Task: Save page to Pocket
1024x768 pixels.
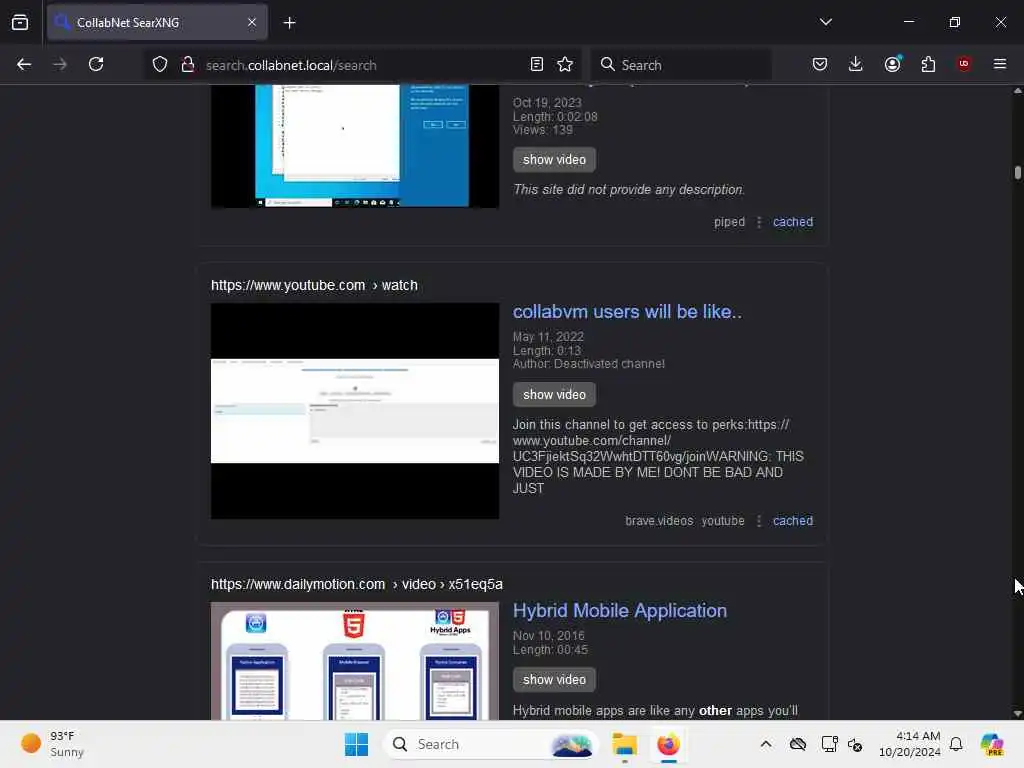Action: tap(820, 64)
